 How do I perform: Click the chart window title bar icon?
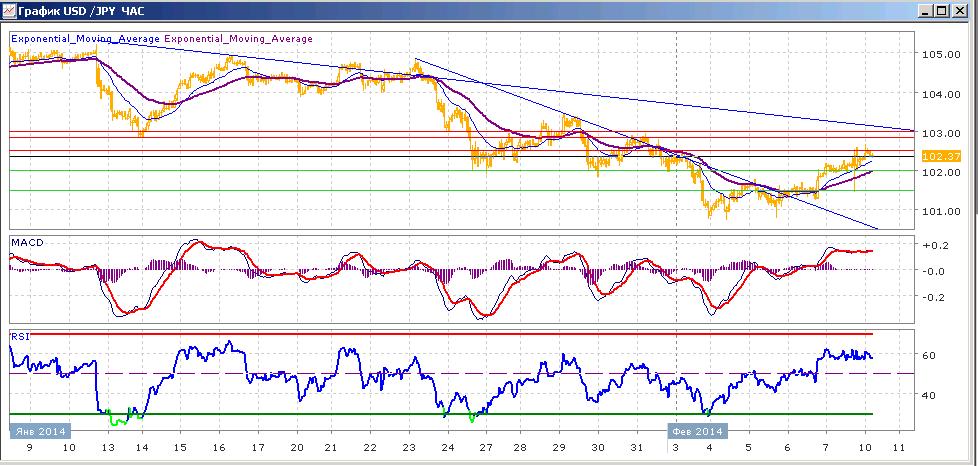[x=9, y=11]
